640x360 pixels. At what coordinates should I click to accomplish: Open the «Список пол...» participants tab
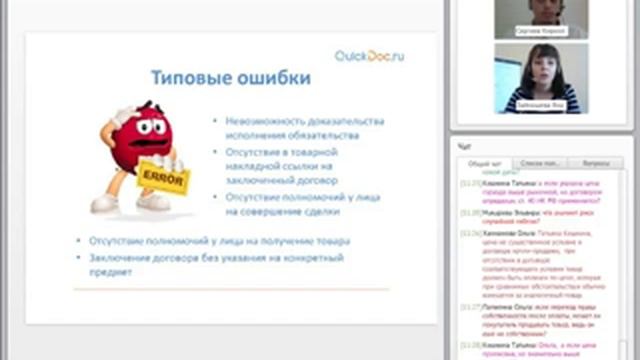(x=540, y=164)
